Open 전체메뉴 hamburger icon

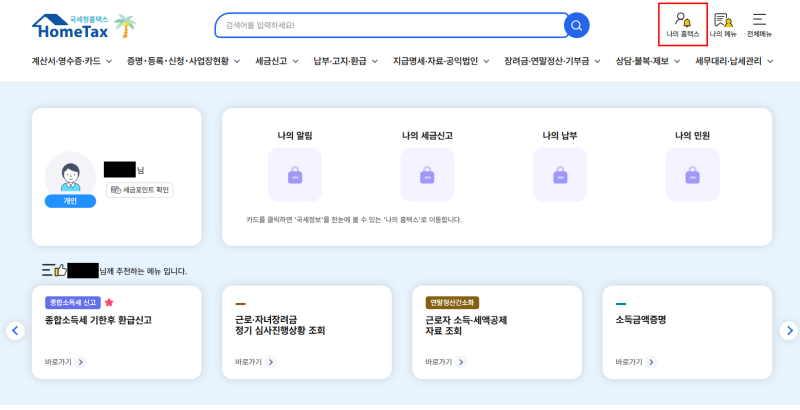pos(759,24)
